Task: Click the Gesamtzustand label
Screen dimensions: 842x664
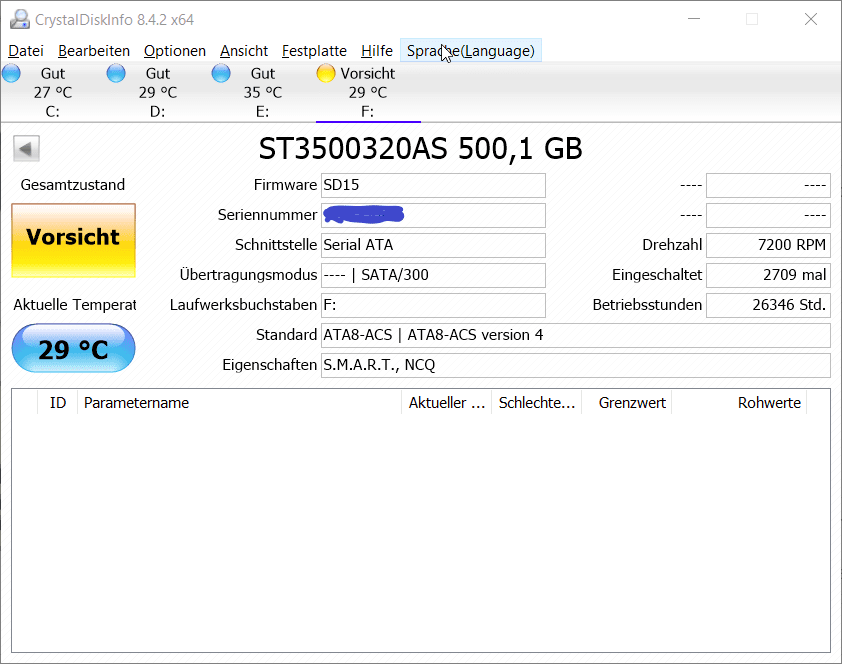Action: tap(73, 185)
